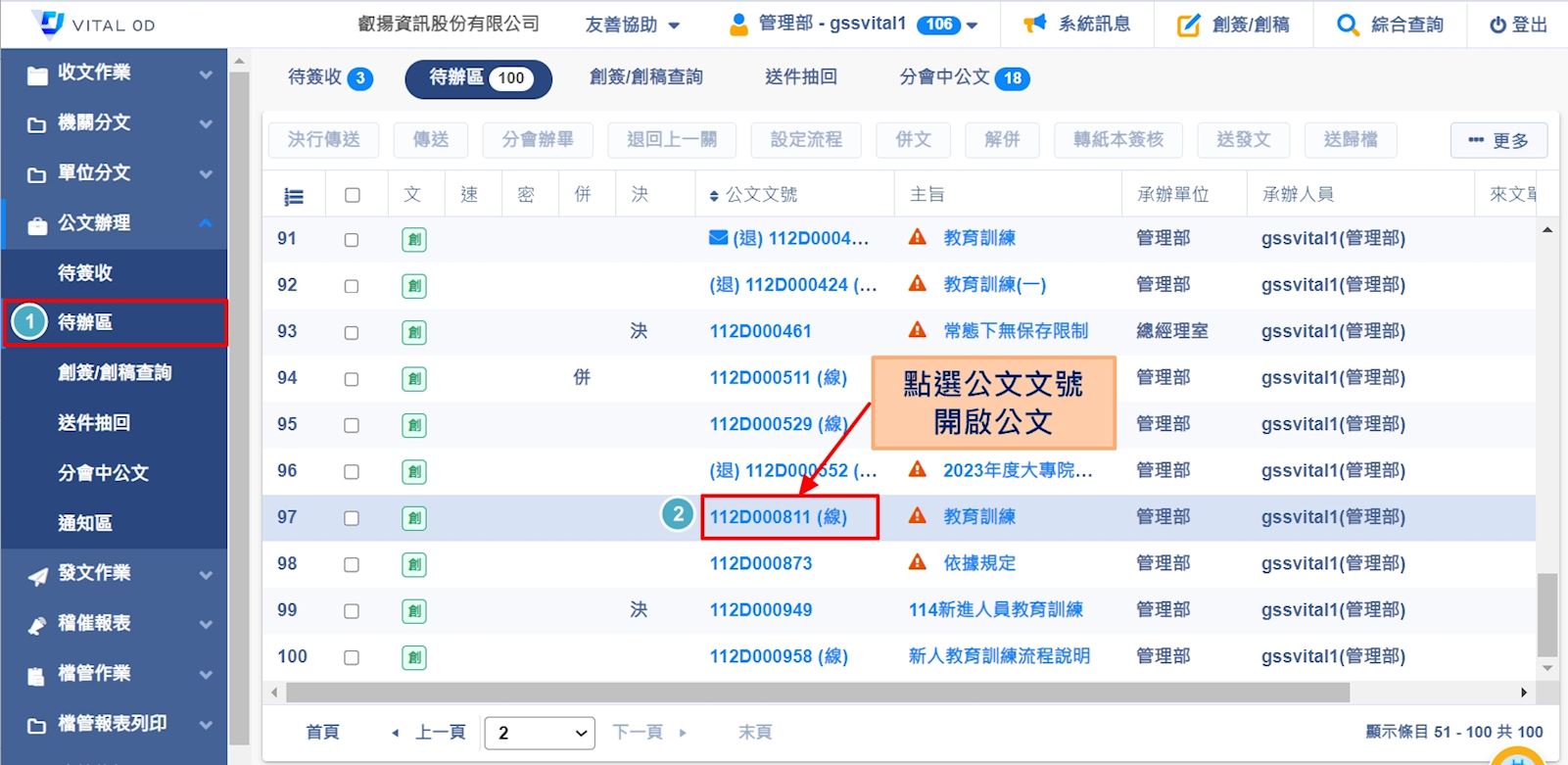Click the envelope icon in row 91
The height and width of the screenshot is (765, 1568).
point(718,238)
